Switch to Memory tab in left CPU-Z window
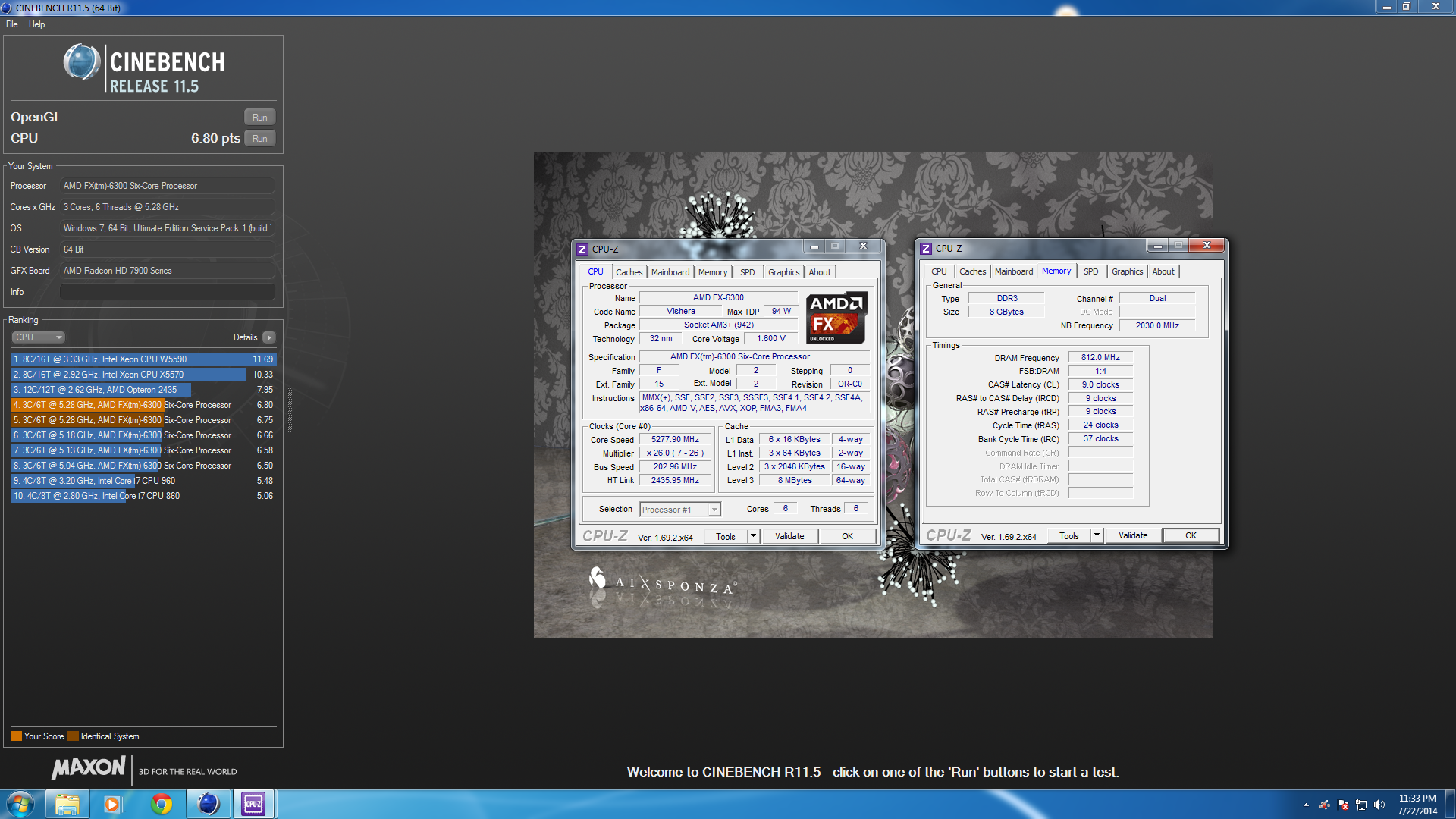Viewport: 1456px width, 819px height. pyautogui.click(x=713, y=272)
